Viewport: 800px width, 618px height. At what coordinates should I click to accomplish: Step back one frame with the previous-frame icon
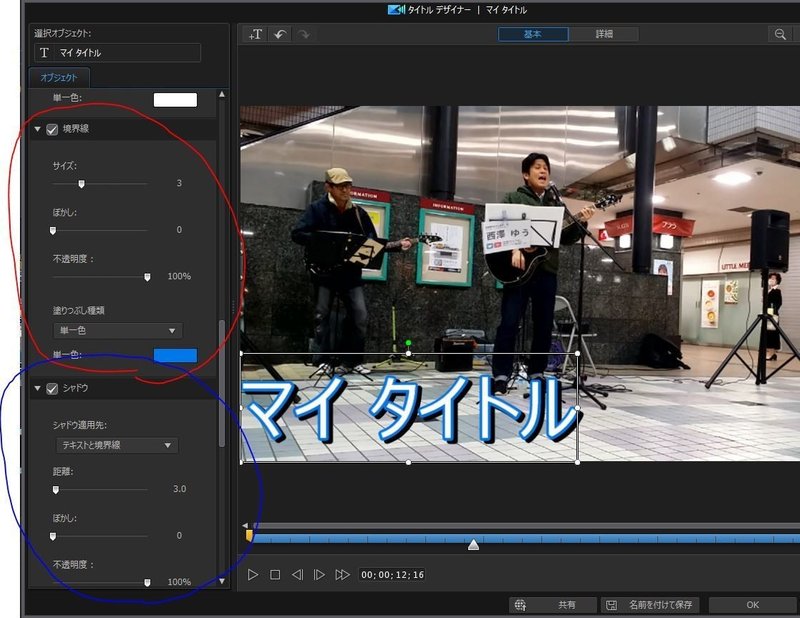click(295, 575)
